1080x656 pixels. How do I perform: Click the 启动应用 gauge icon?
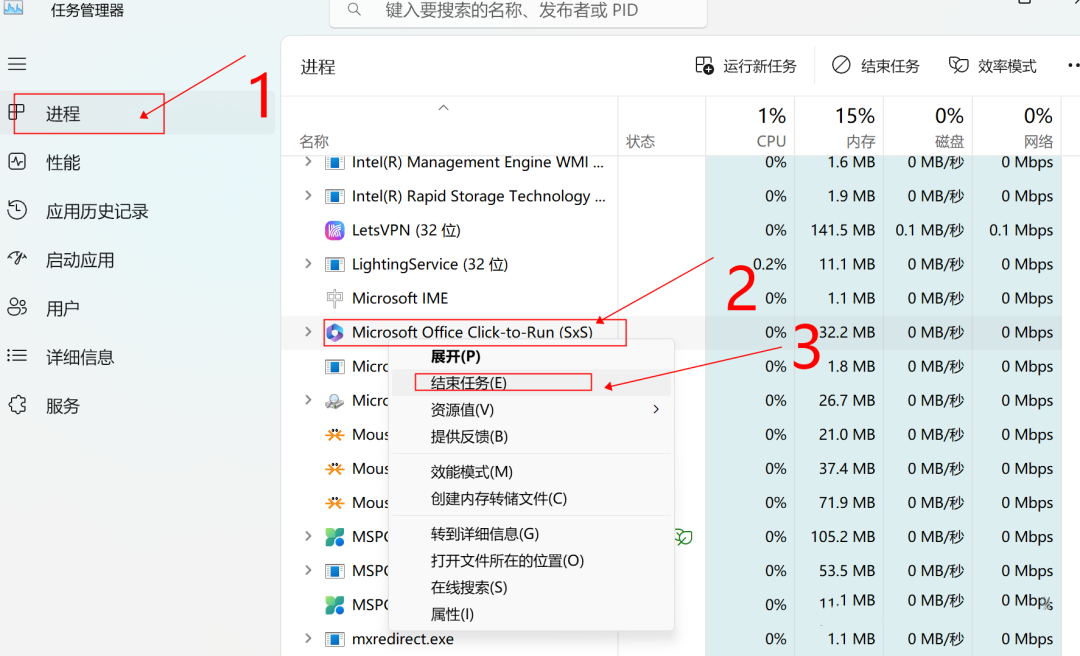click(17, 259)
